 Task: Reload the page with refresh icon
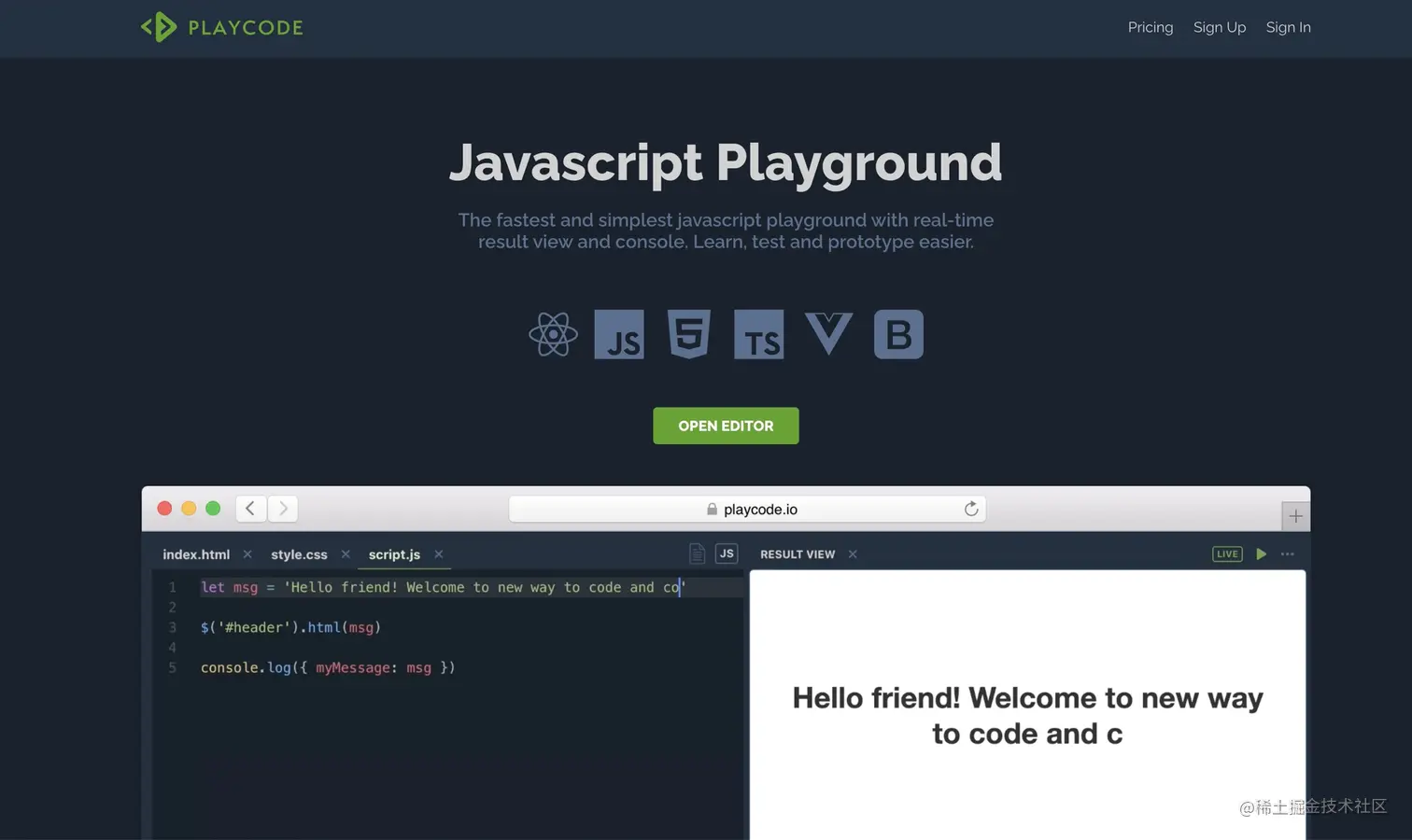[971, 509]
